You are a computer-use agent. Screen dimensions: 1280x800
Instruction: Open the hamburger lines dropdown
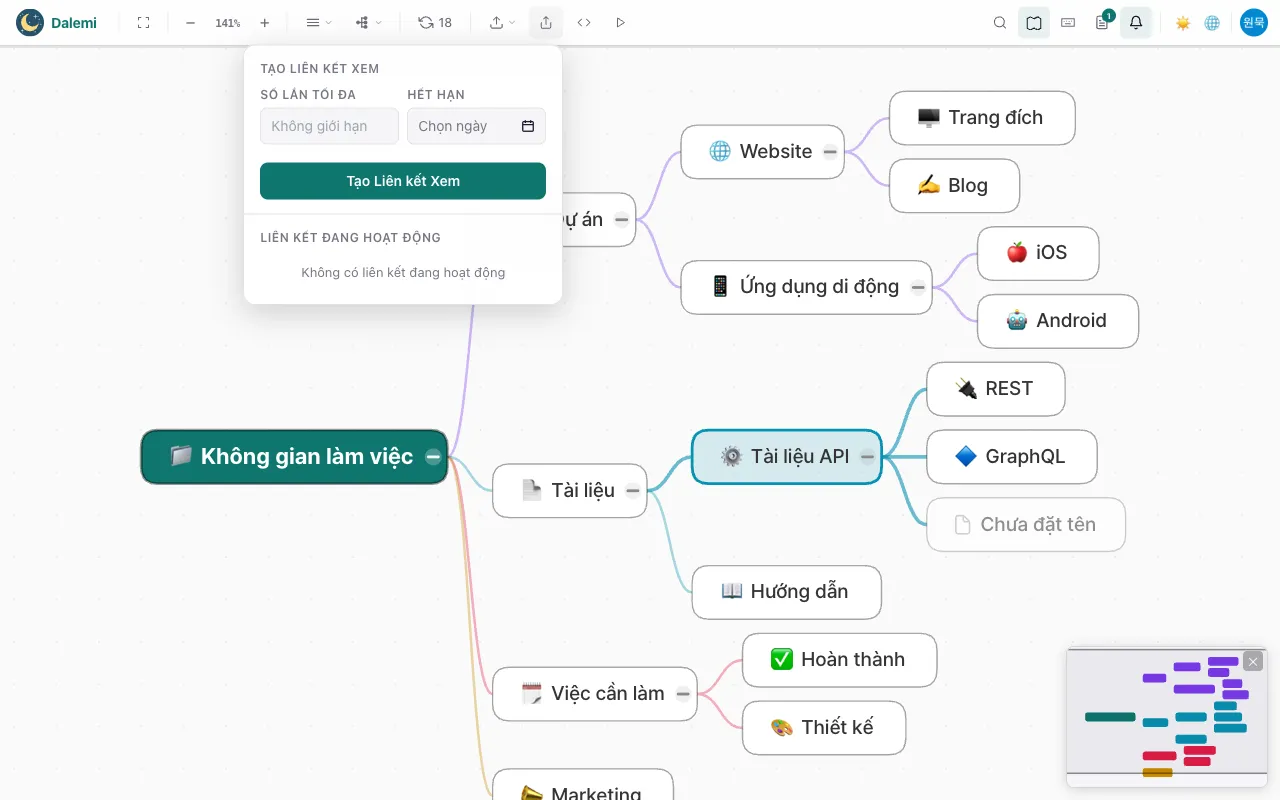[x=319, y=22]
